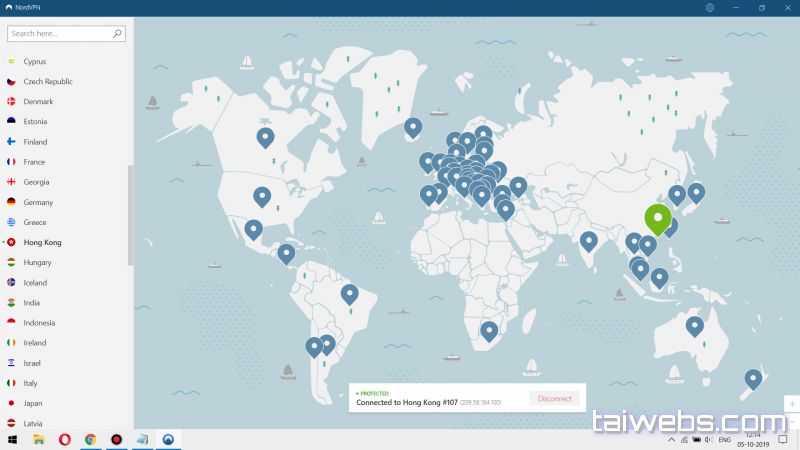Select Germany from the country list
The height and width of the screenshot is (450, 800).
pos(38,202)
